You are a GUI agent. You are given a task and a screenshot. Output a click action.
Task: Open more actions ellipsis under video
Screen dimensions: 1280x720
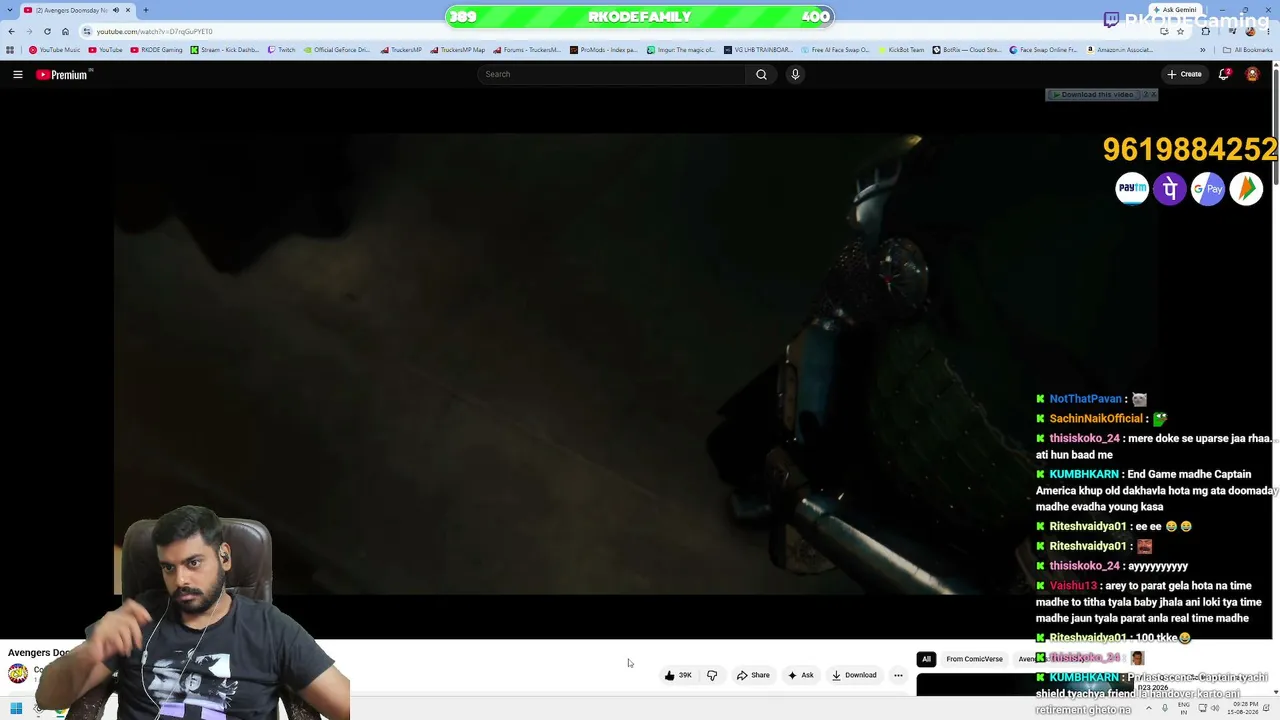pyautogui.click(x=898, y=675)
